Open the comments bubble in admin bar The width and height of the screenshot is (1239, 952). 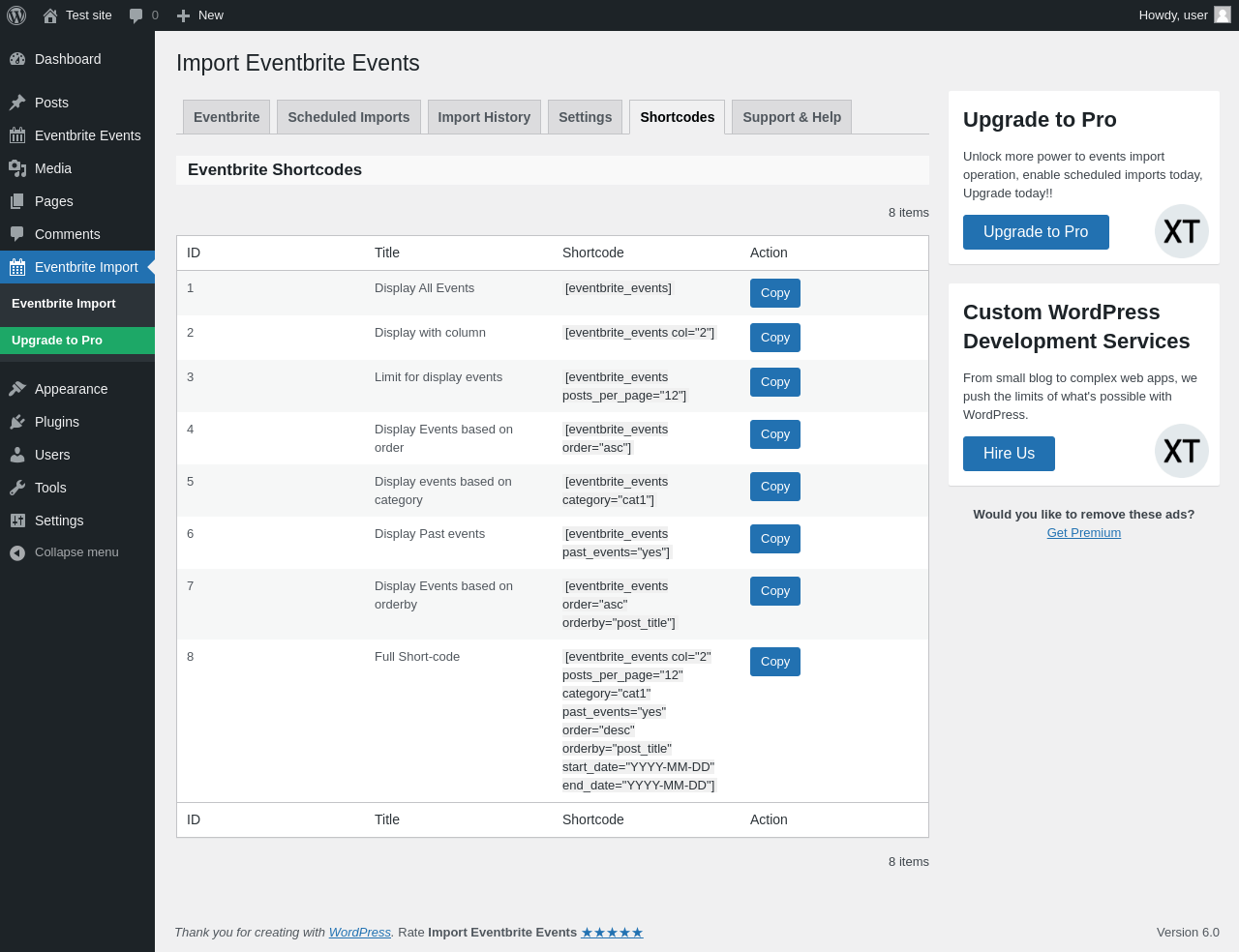point(136,15)
